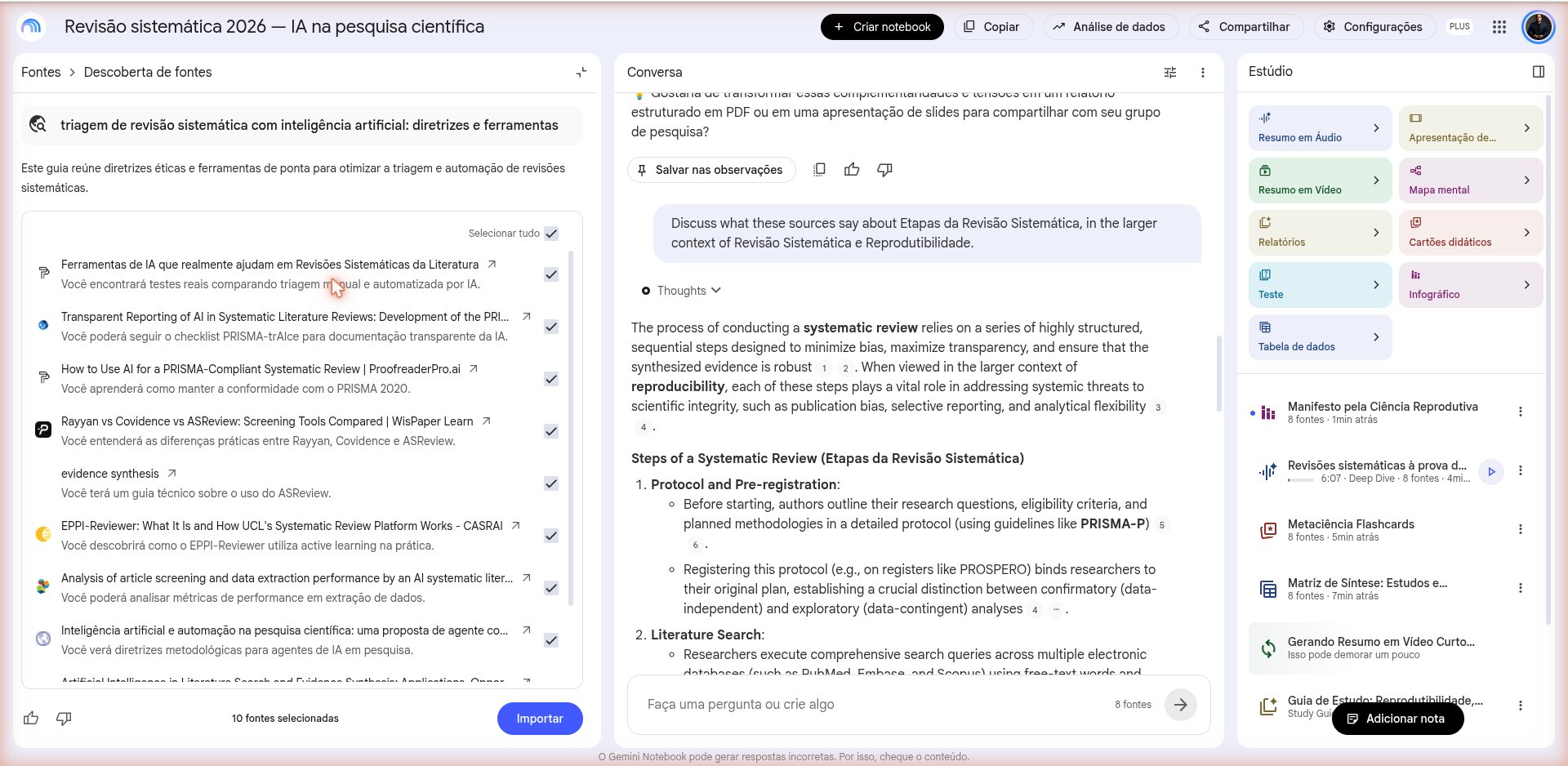Screen dimensions: 1568x766
Task: Expand Resumo em Áudio options arrow
Action: 1376,128
